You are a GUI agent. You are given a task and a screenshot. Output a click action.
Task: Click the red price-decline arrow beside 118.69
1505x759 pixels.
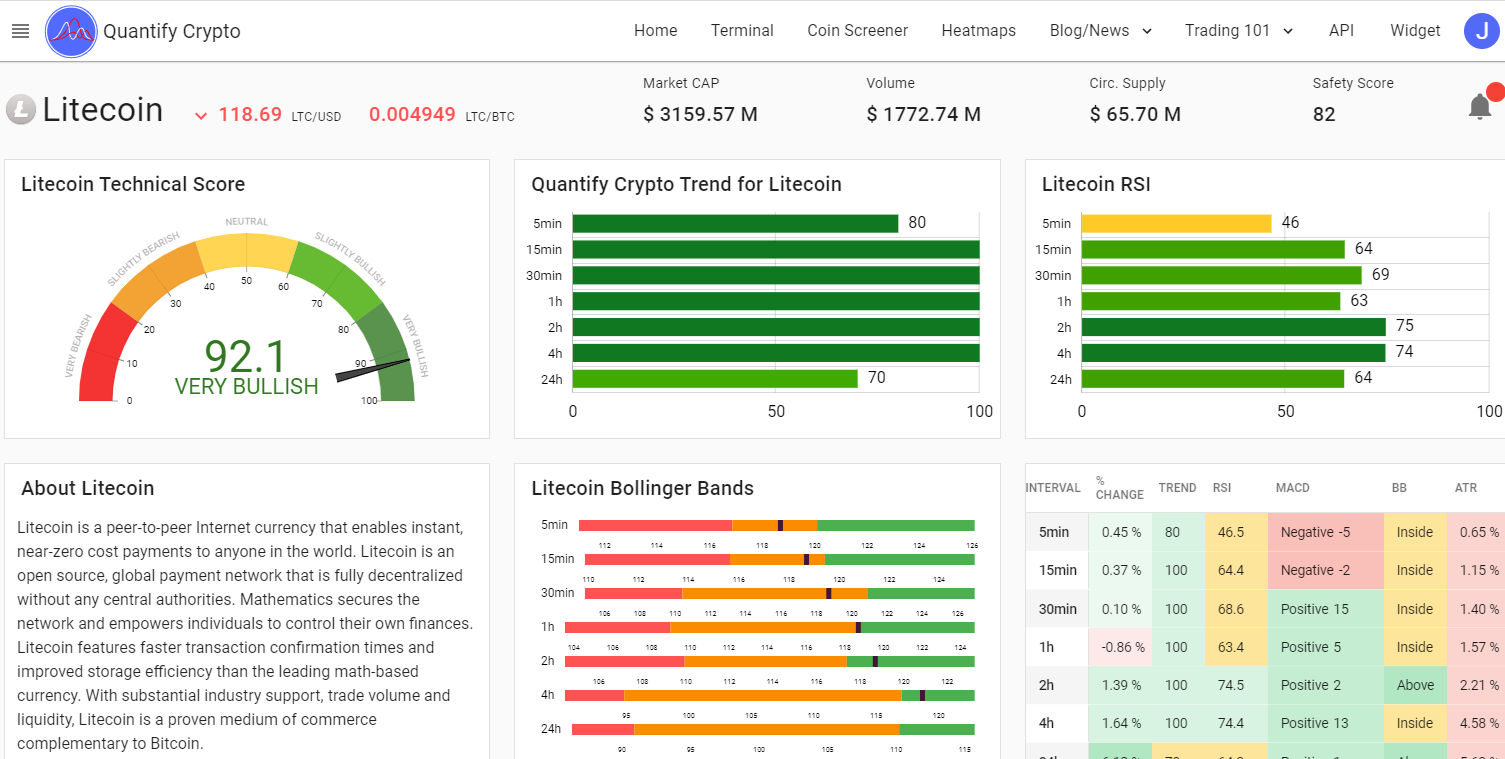(201, 114)
